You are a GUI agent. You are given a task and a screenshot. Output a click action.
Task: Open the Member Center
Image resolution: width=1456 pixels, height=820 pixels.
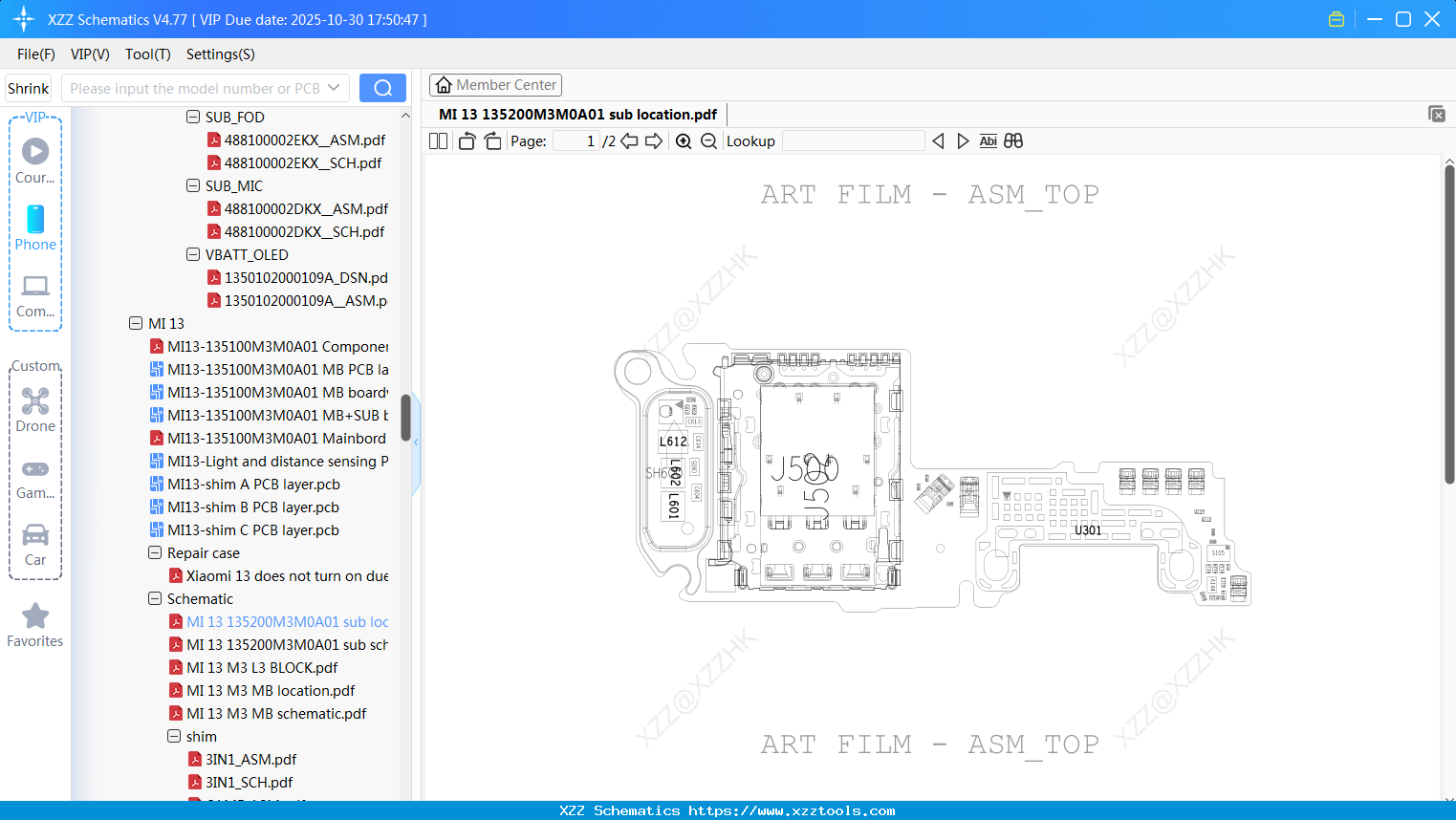tap(495, 84)
